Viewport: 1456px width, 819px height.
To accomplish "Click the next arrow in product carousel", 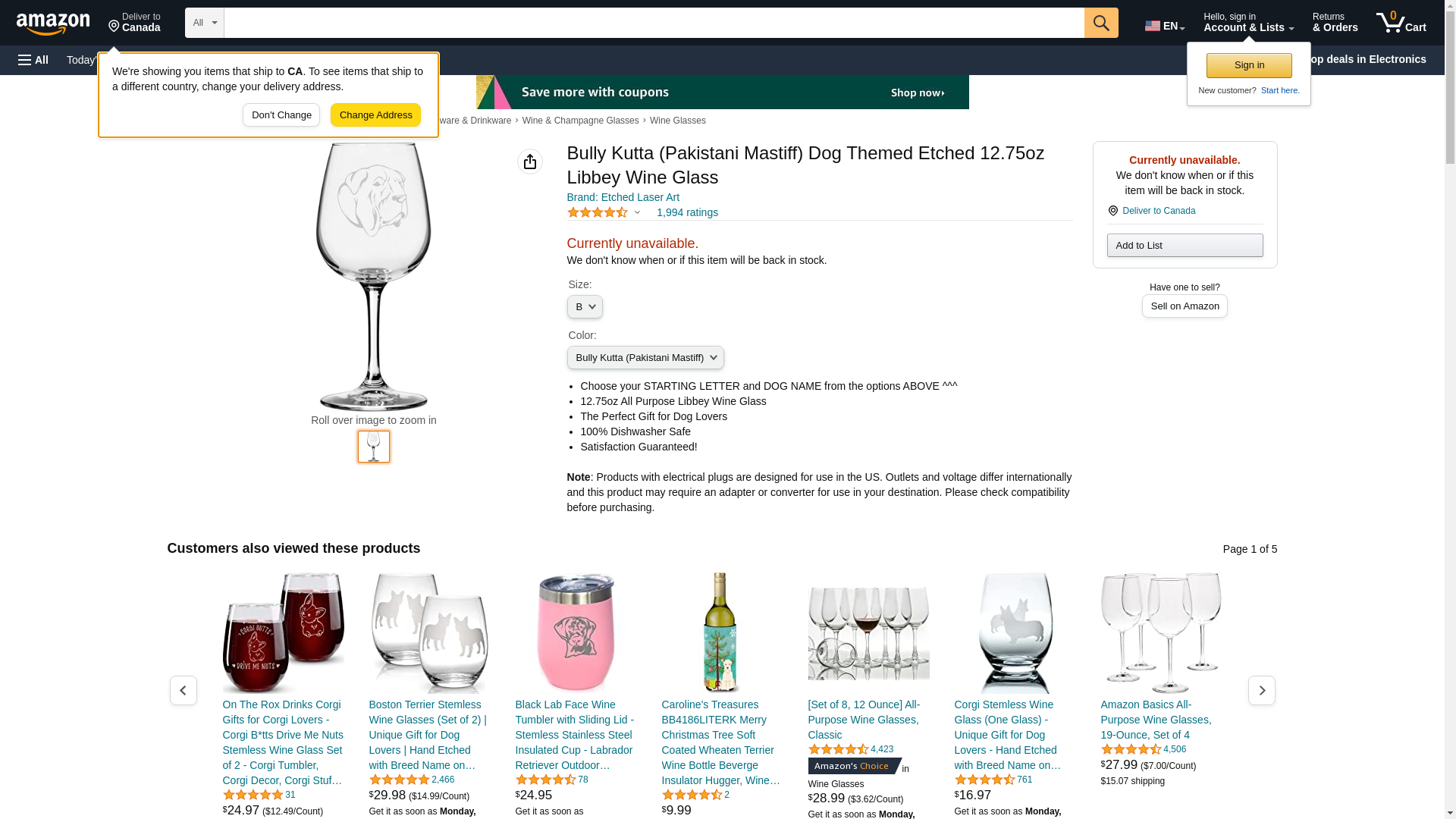I will [1262, 690].
